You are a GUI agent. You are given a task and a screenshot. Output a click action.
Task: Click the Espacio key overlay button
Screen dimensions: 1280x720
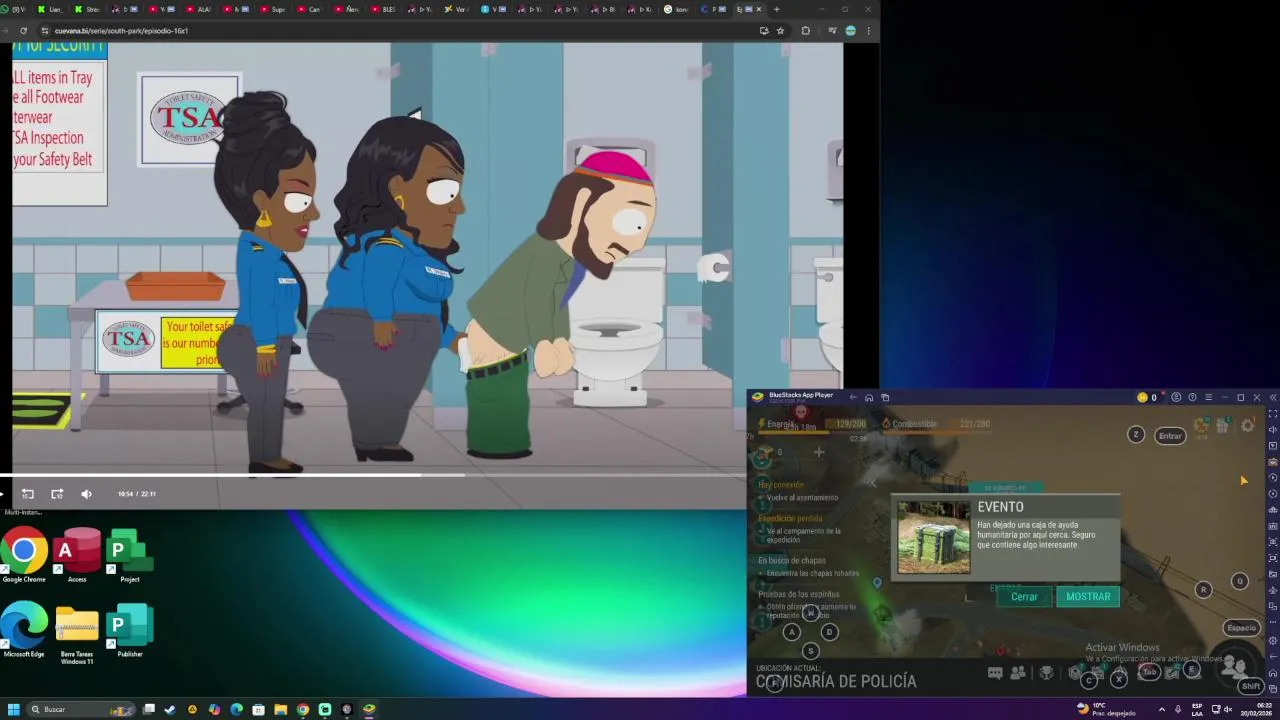1241,628
